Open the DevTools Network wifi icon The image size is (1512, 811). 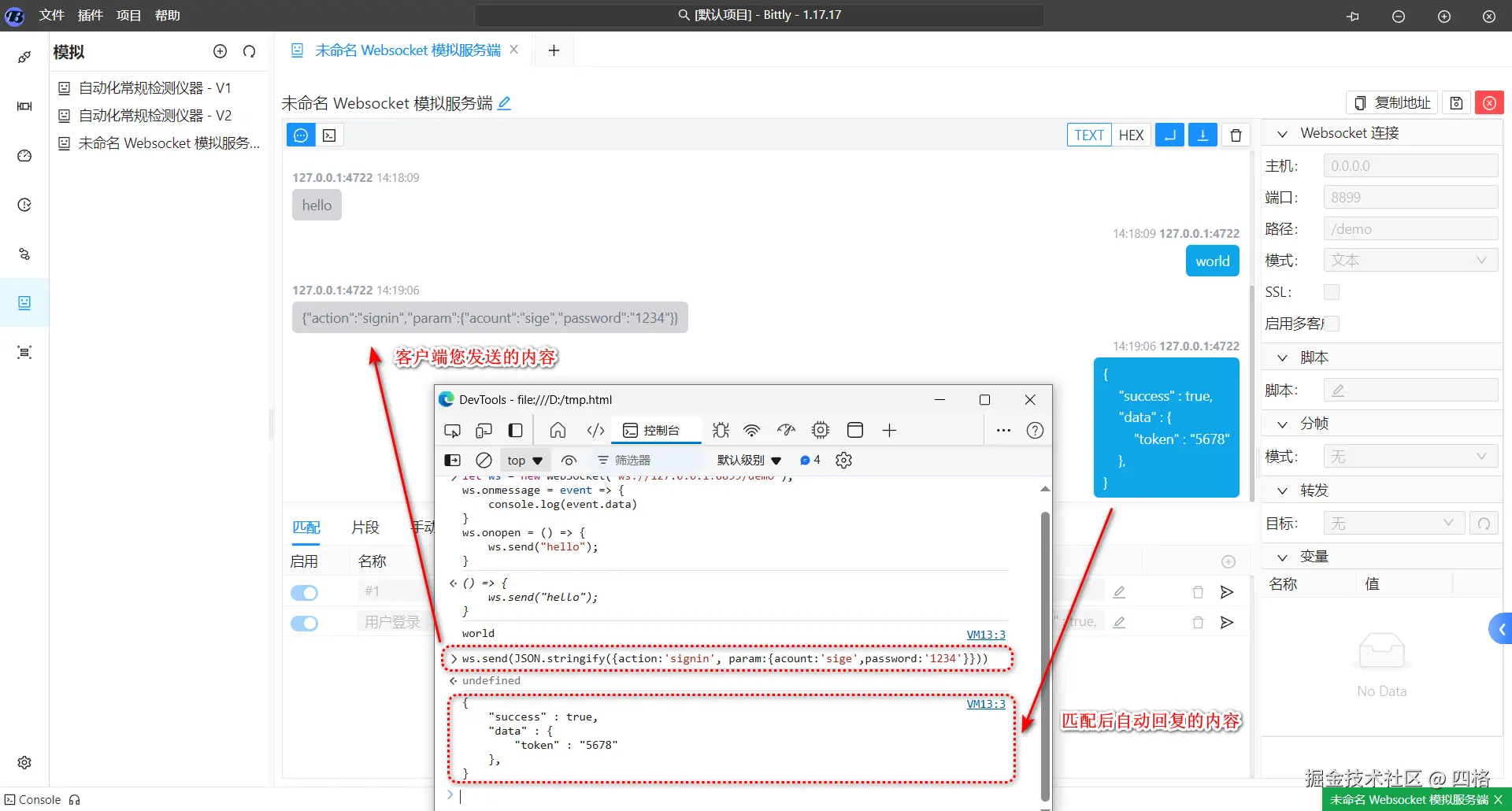(x=752, y=431)
